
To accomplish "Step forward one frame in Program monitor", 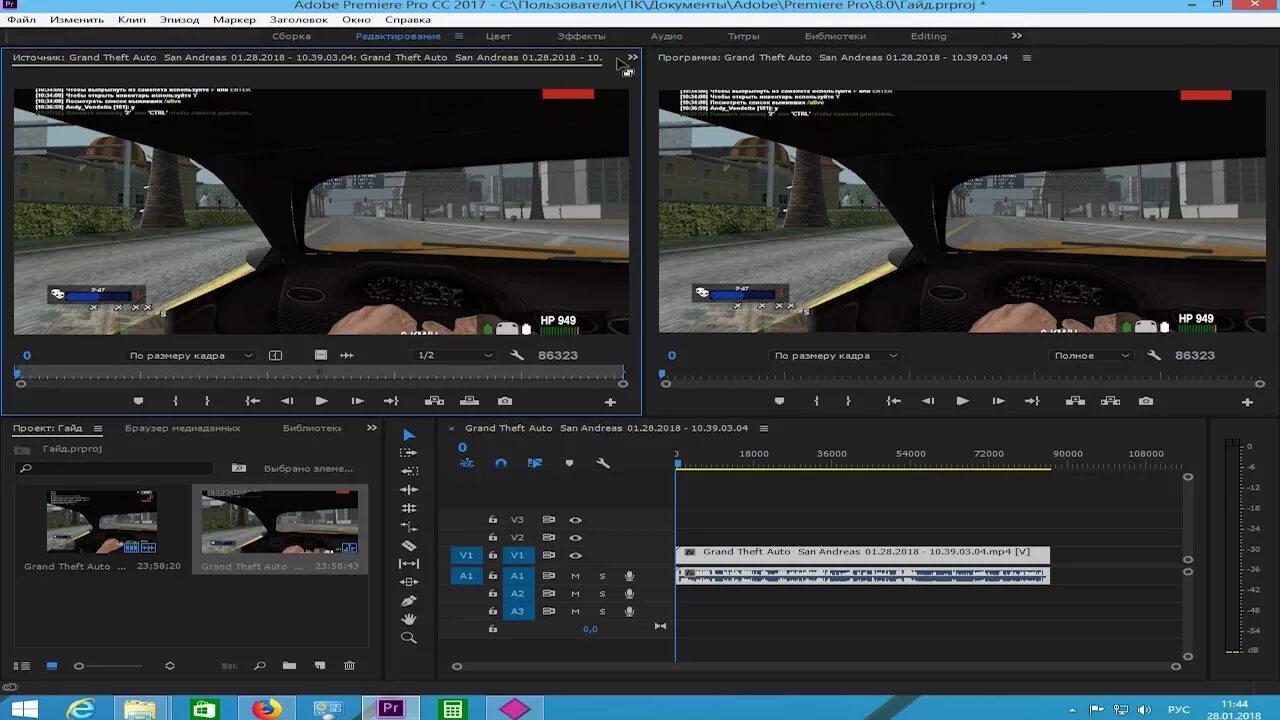I will [998, 401].
